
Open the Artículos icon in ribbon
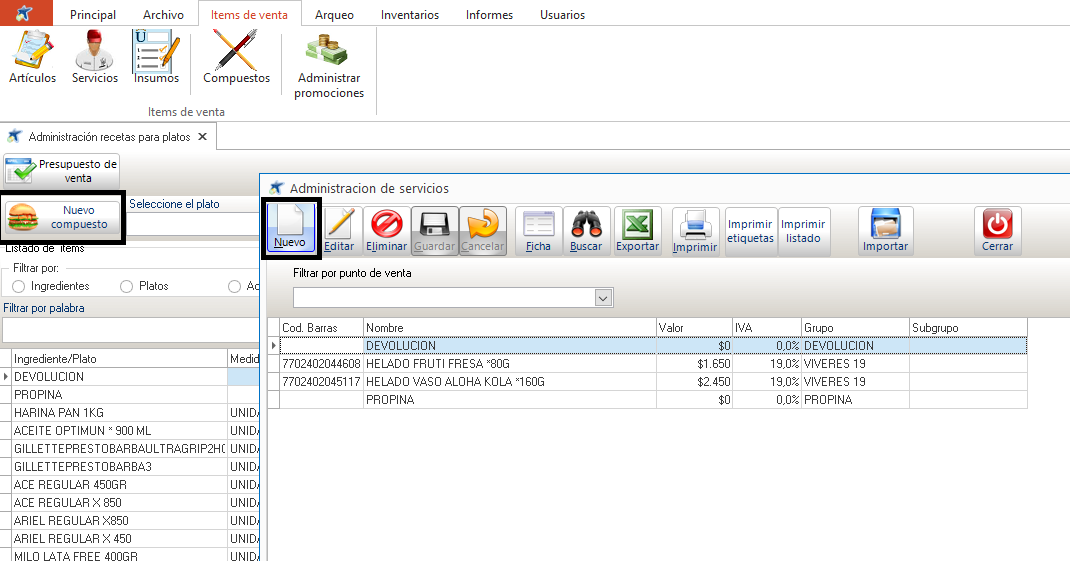point(32,57)
